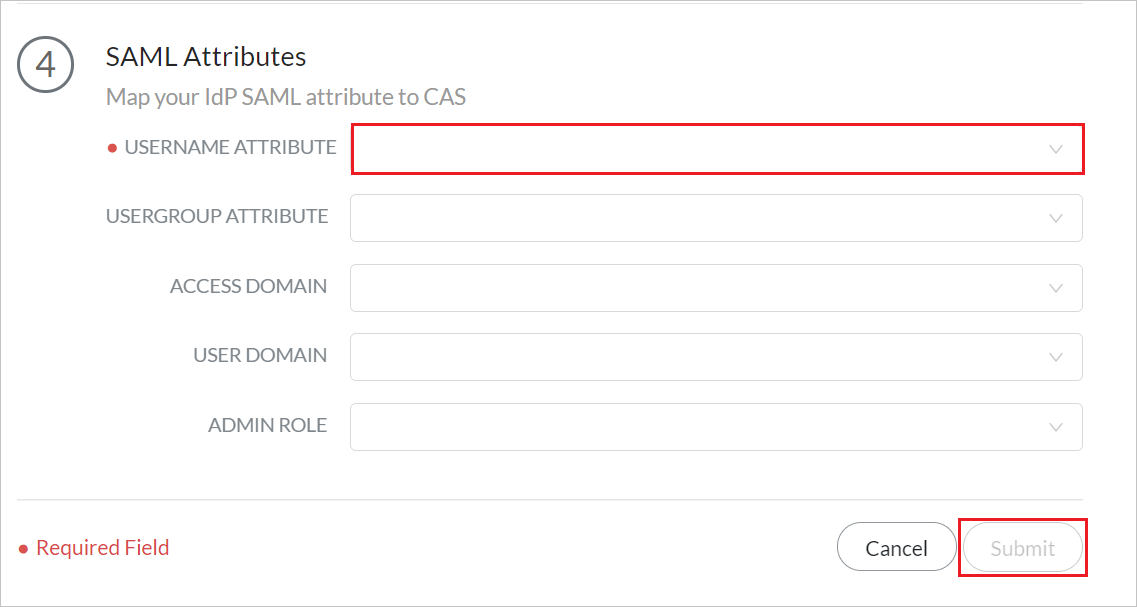Image resolution: width=1137 pixels, height=607 pixels.
Task: Click 'Map your IdP SAML attribute' subtitle
Action: click(286, 97)
